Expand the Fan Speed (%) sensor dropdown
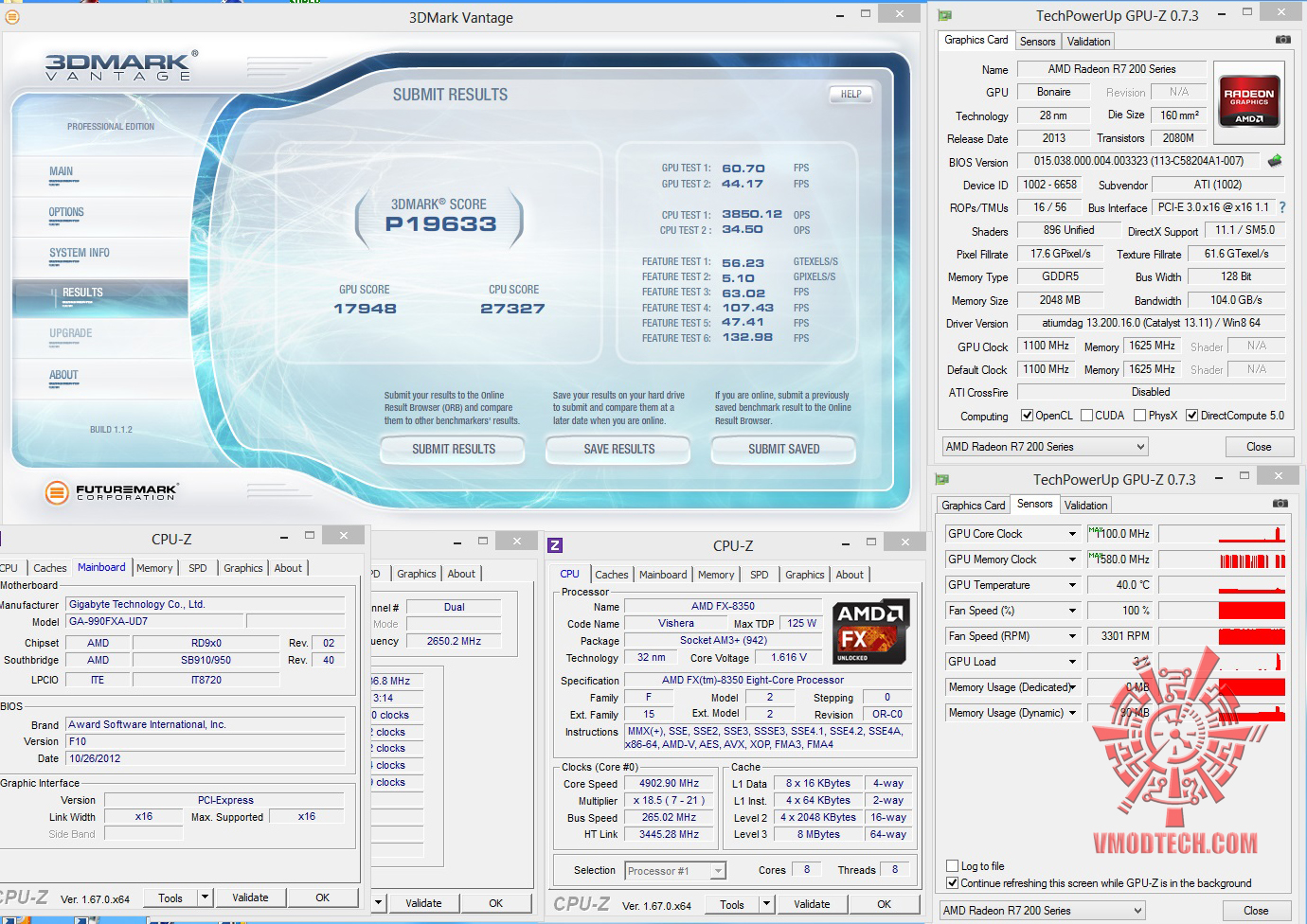The image size is (1307, 924). coord(1072,611)
